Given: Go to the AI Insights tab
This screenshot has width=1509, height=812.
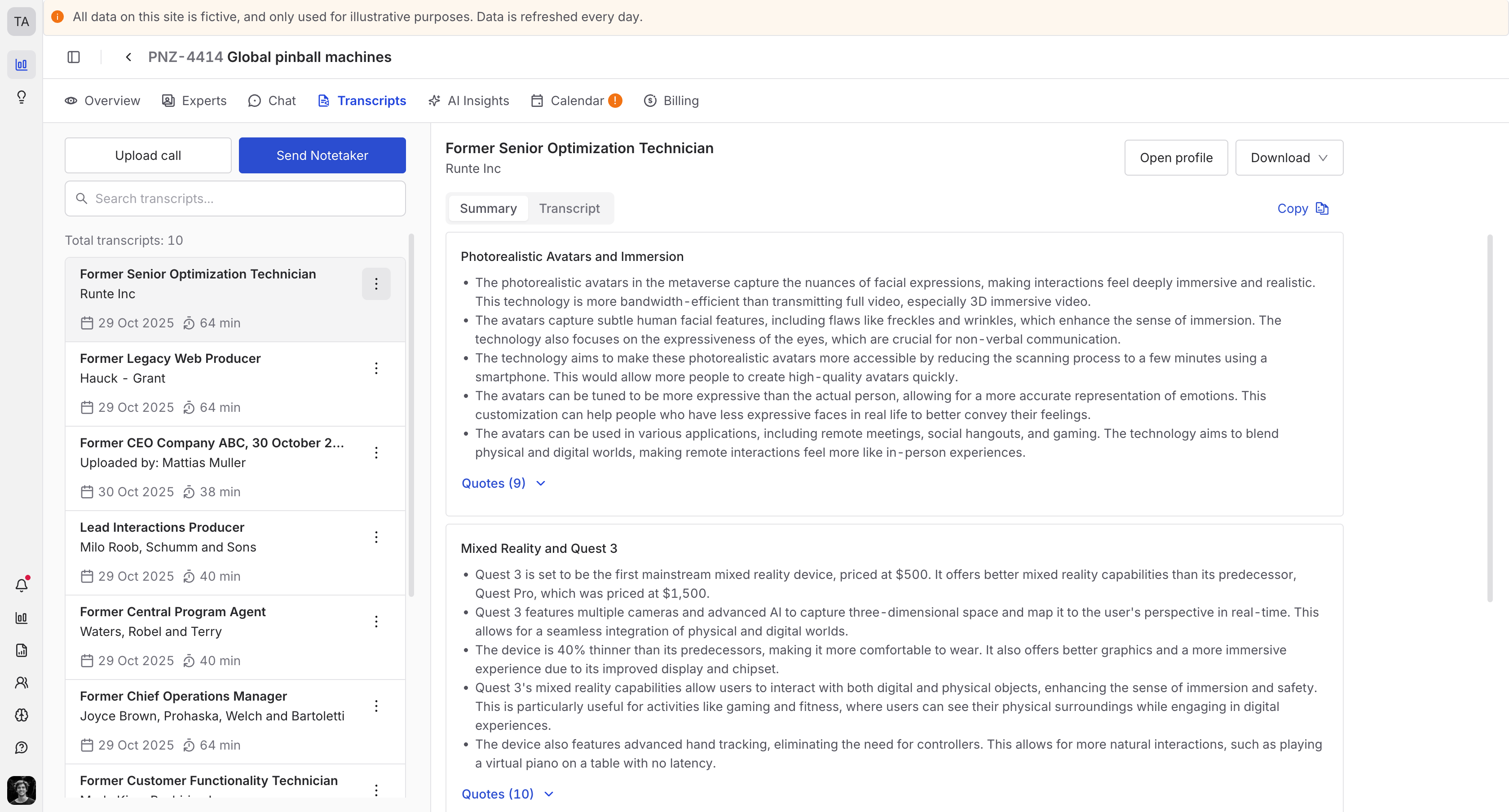Looking at the screenshot, I should (x=468, y=101).
